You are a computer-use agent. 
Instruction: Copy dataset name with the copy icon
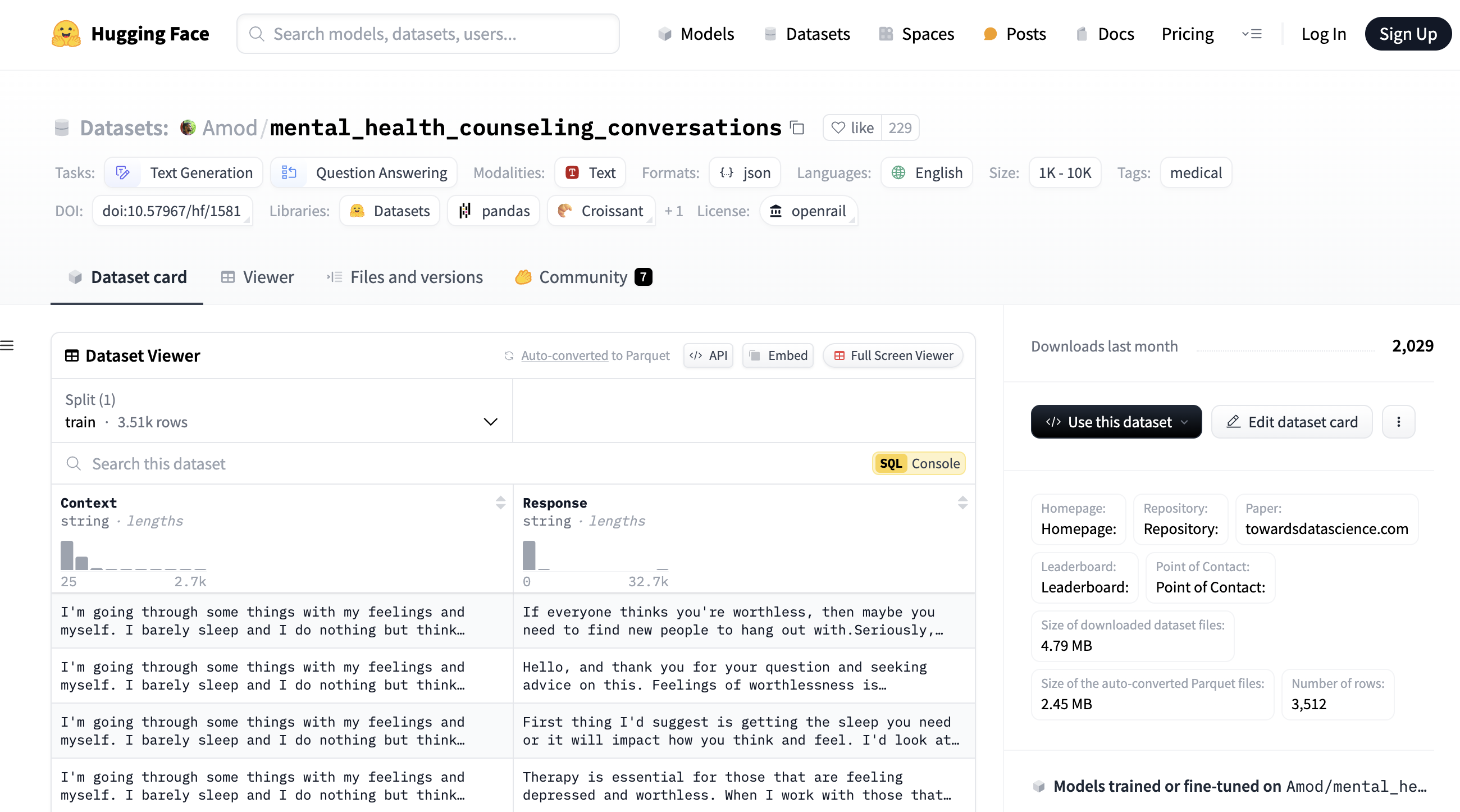797,127
